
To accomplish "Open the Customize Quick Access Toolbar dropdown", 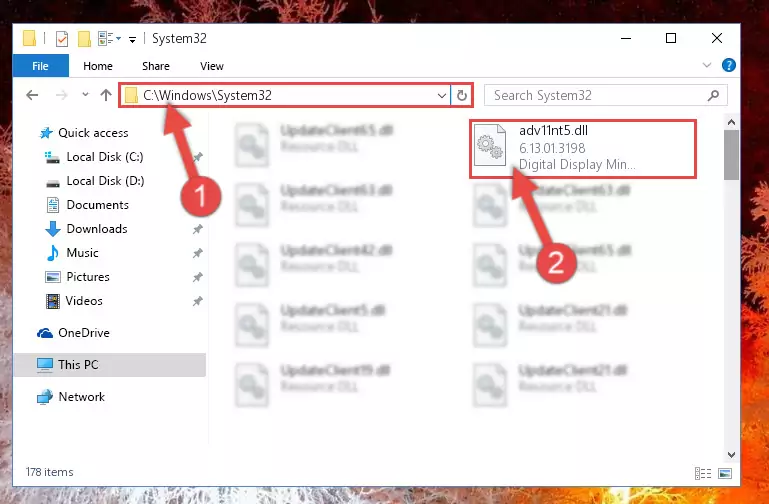I will 132,39.
